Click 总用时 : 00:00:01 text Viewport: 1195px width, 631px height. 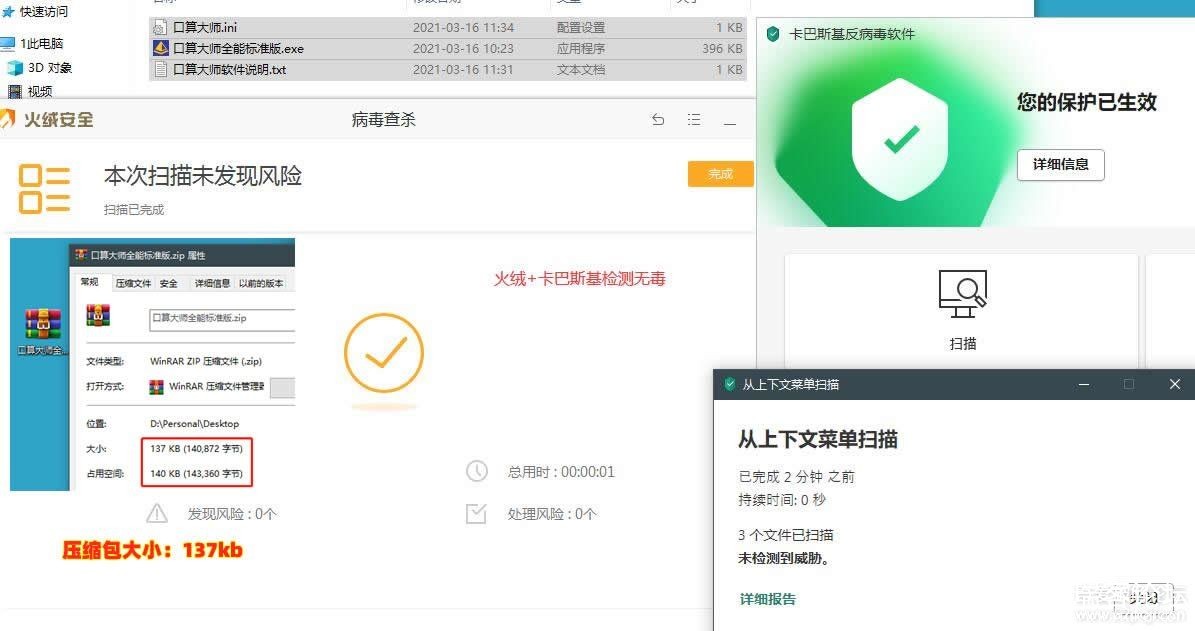(562, 472)
